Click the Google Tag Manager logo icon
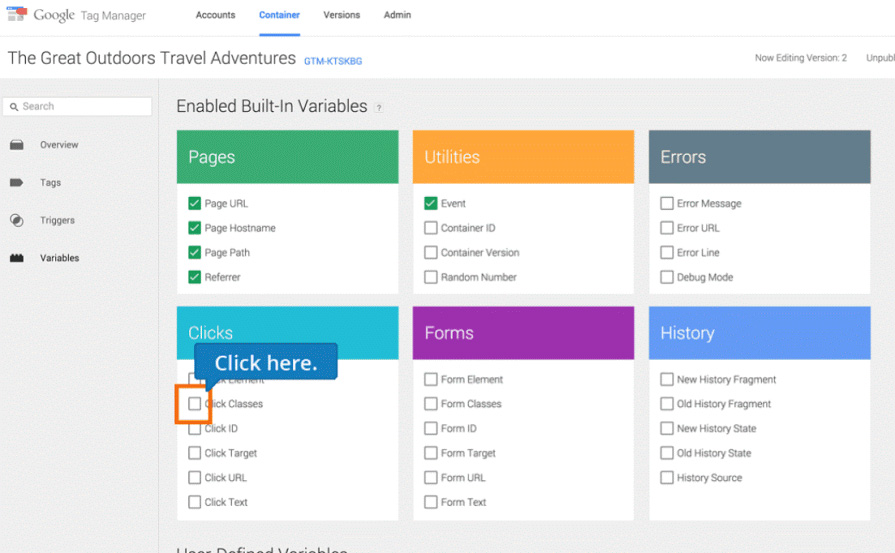 point(17,14)
